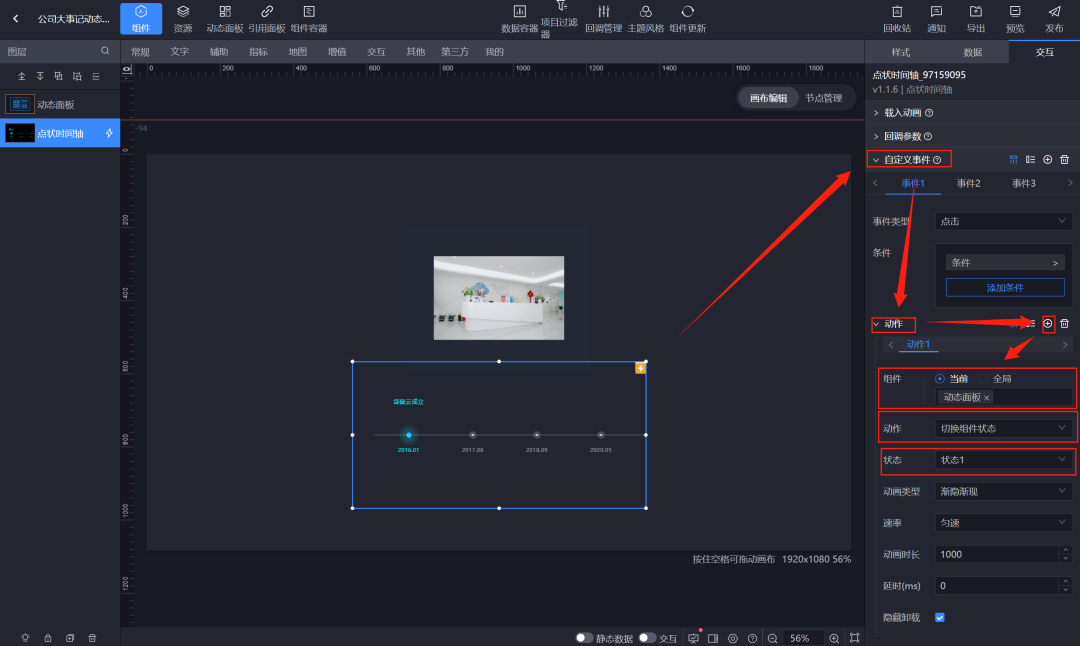Open the 主题风格 theme tool
Viewport: 1080px width, 646px height.
coord(645,18)
